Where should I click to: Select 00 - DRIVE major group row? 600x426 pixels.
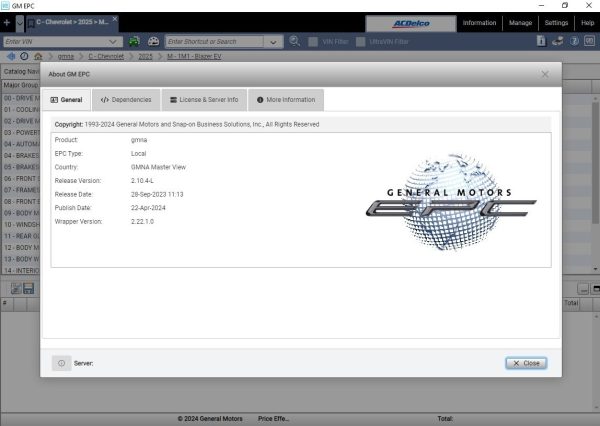(21, 98)
